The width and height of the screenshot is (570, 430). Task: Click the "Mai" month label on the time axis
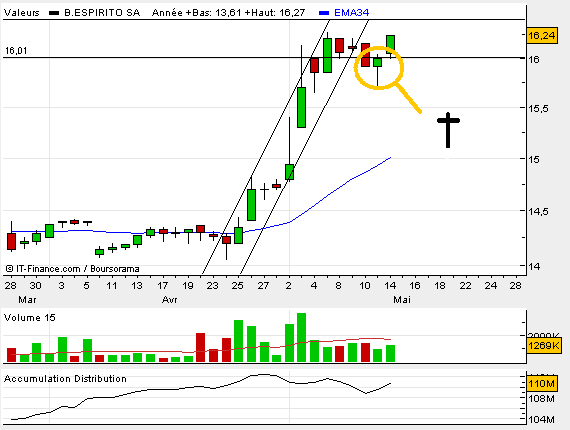pyautogui.click(x=402, y=300)
